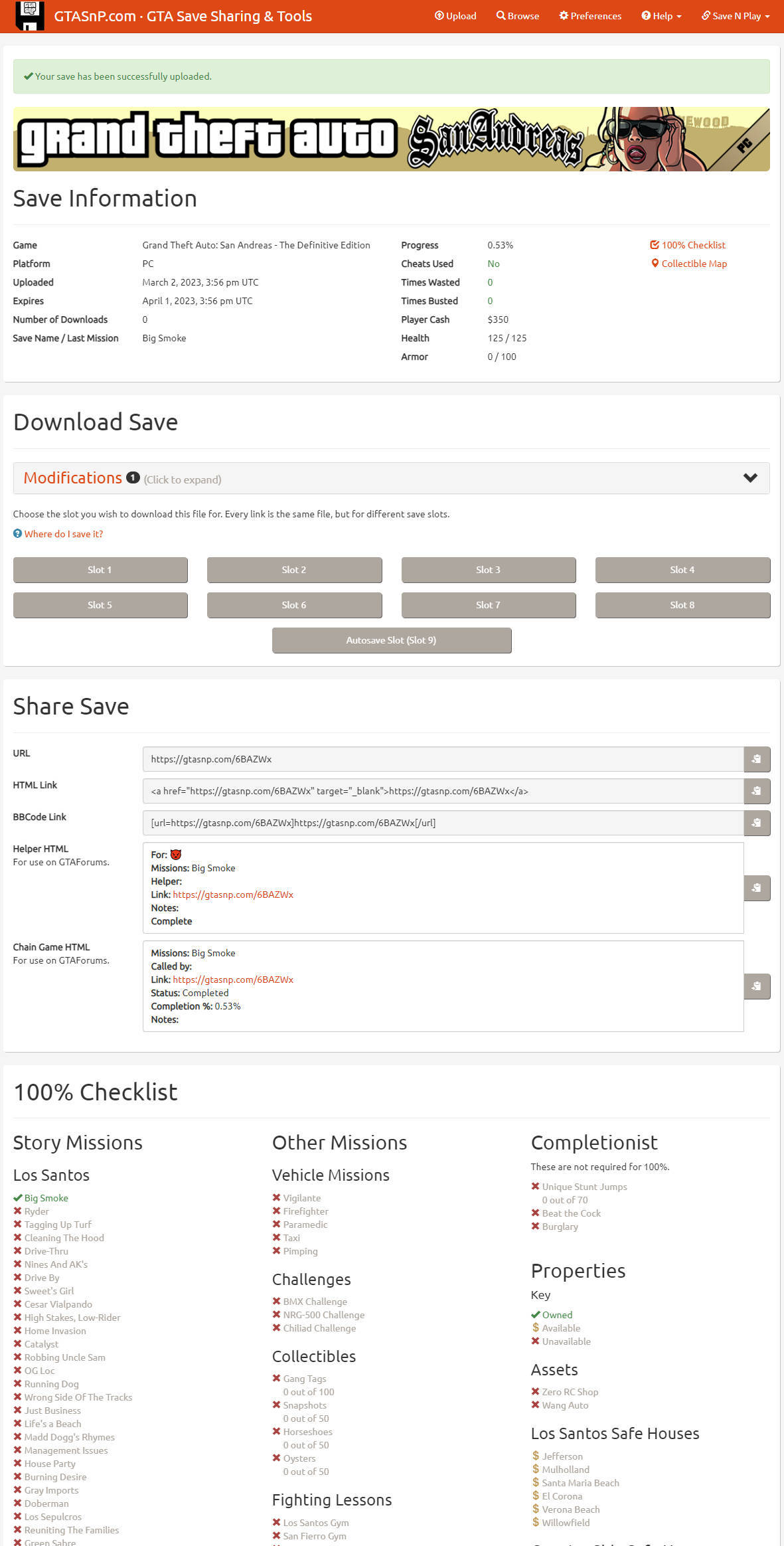Image resolution: width=784 pixels, height=1546 pixels.
Task: Click 'Santa Maria Beach' safe house text
Action: pos(581,1483)
